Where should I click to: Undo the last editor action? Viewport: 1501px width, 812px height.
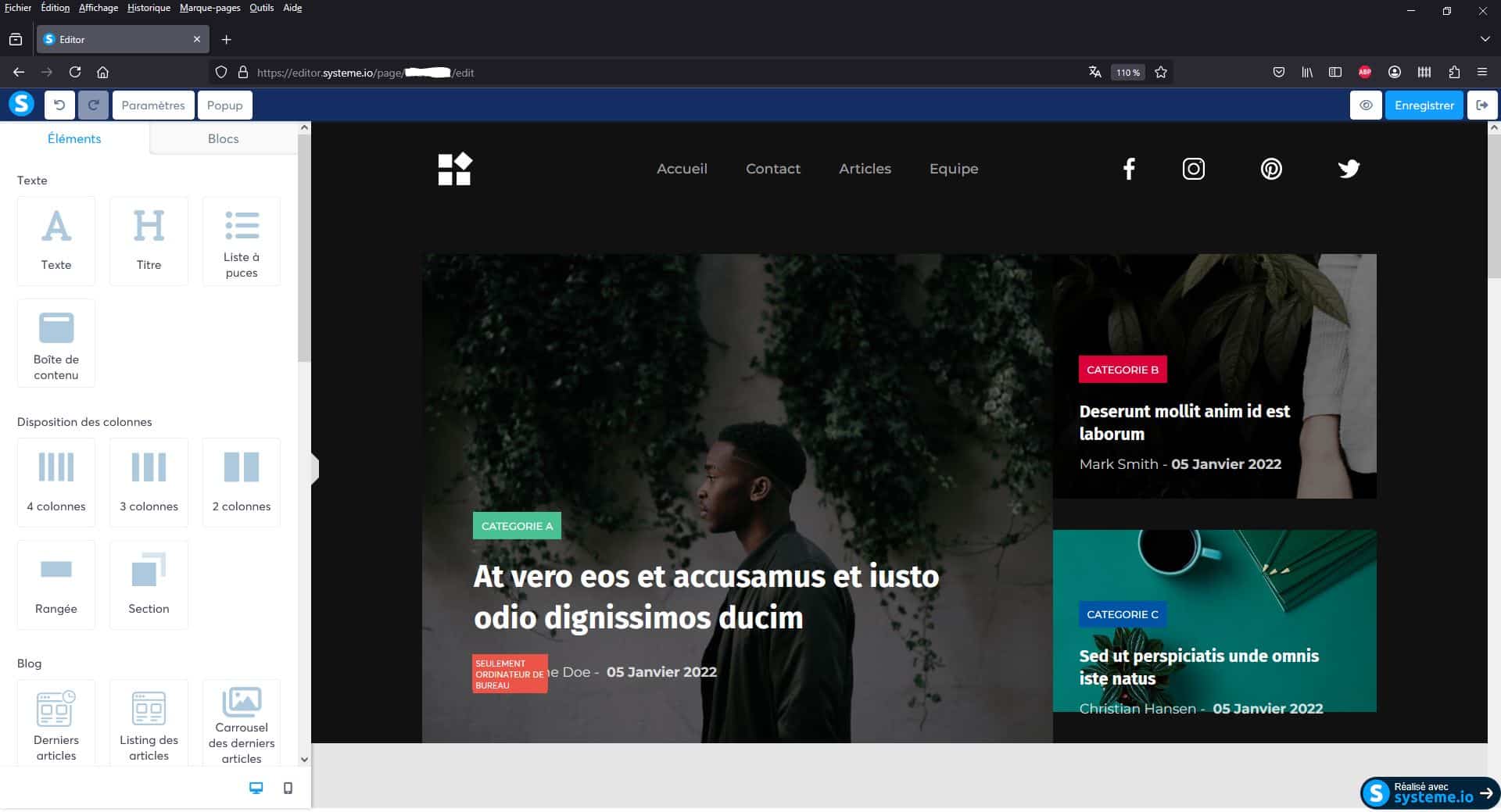pyautogui.click(x=59, y=105)
